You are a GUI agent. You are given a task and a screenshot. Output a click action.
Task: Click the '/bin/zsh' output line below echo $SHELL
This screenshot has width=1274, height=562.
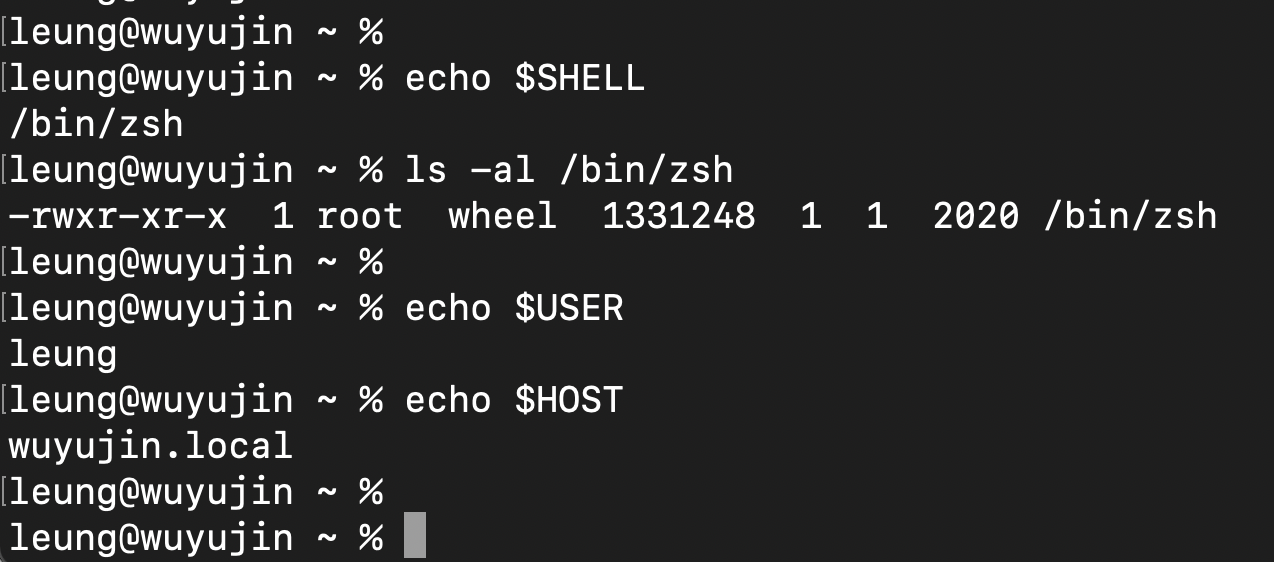[x=96, y=124]
